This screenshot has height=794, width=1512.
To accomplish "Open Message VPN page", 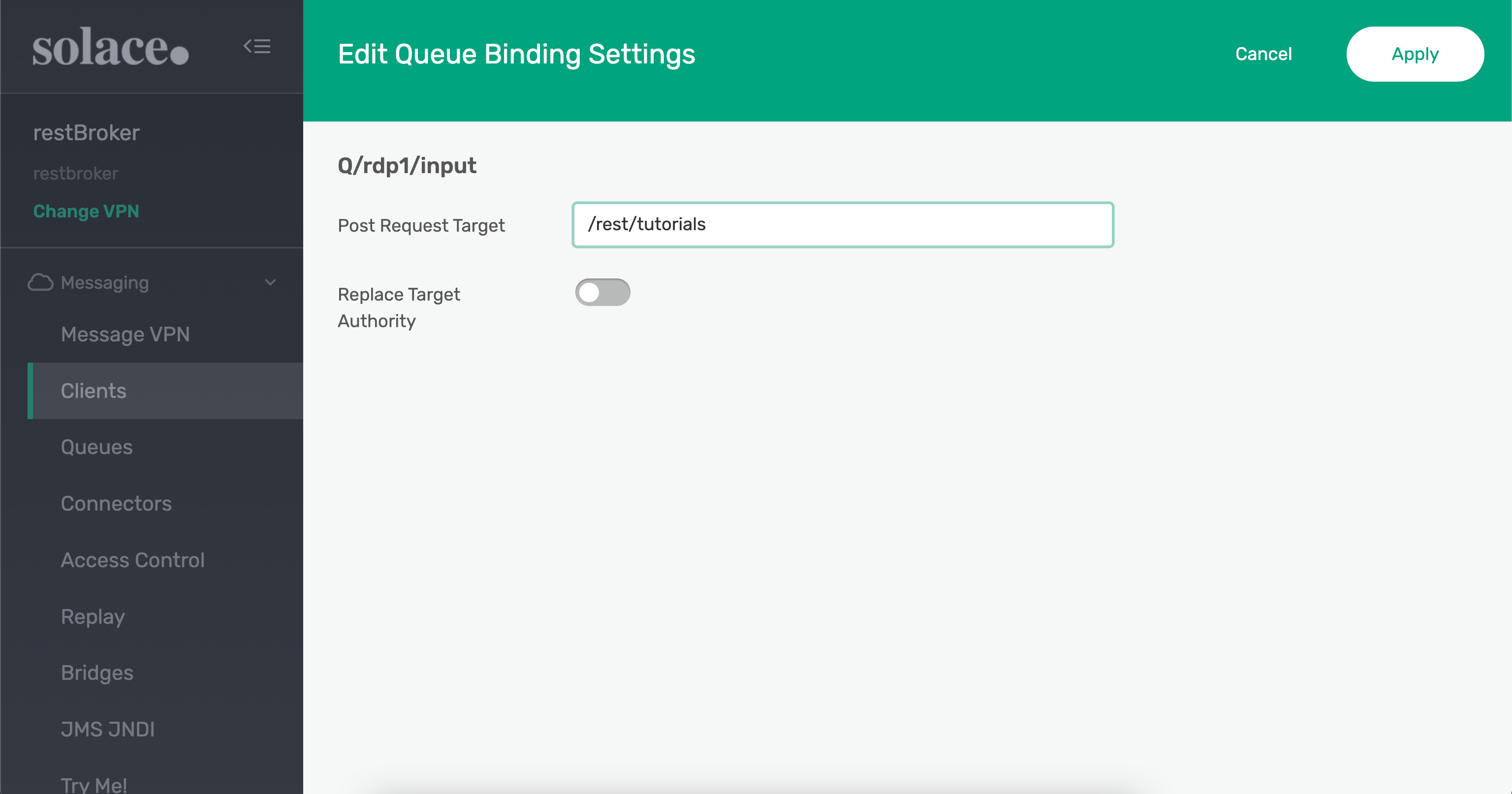I will tap(125, 335).
